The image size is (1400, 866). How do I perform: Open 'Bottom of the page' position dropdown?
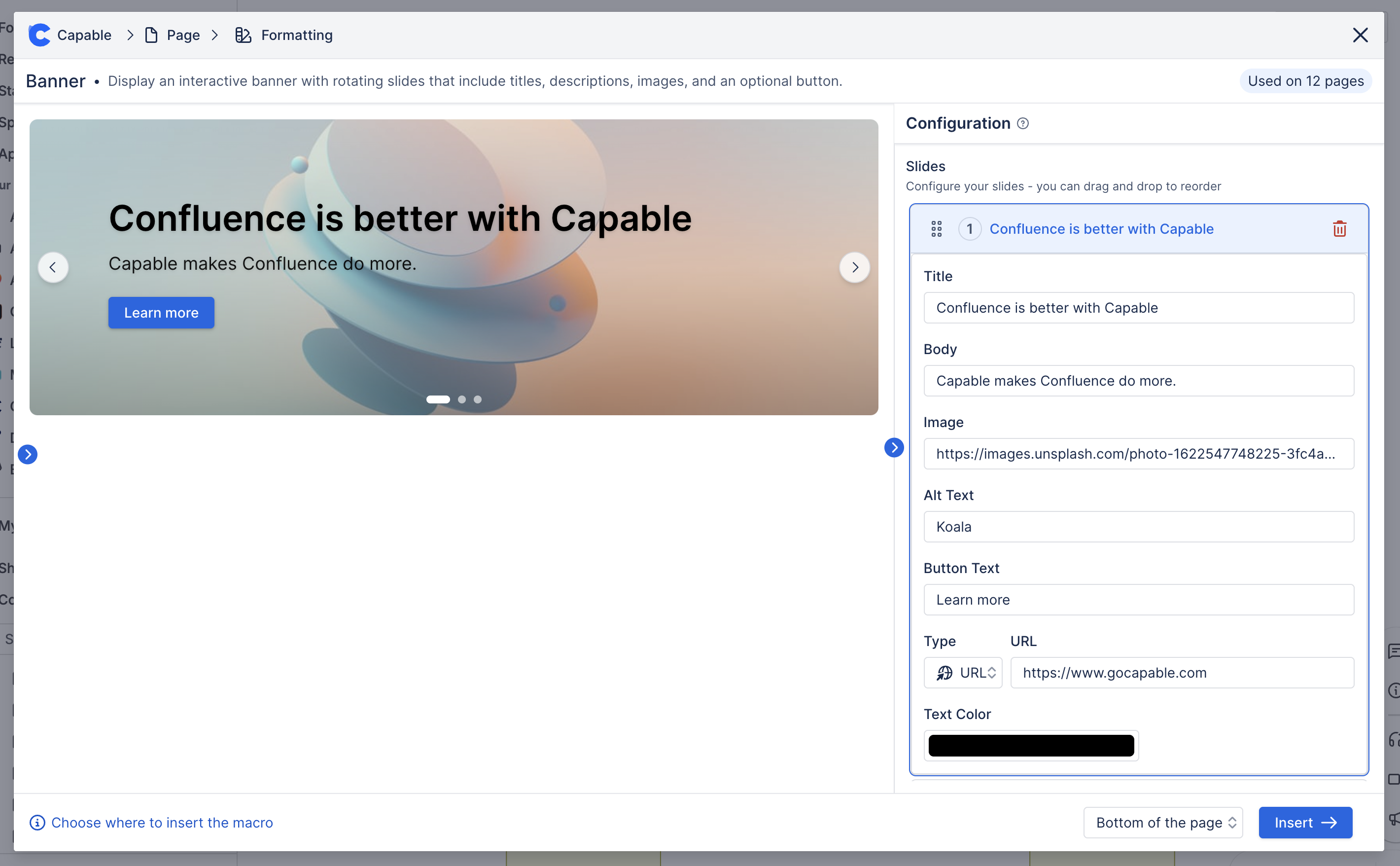coord(1162,823)
